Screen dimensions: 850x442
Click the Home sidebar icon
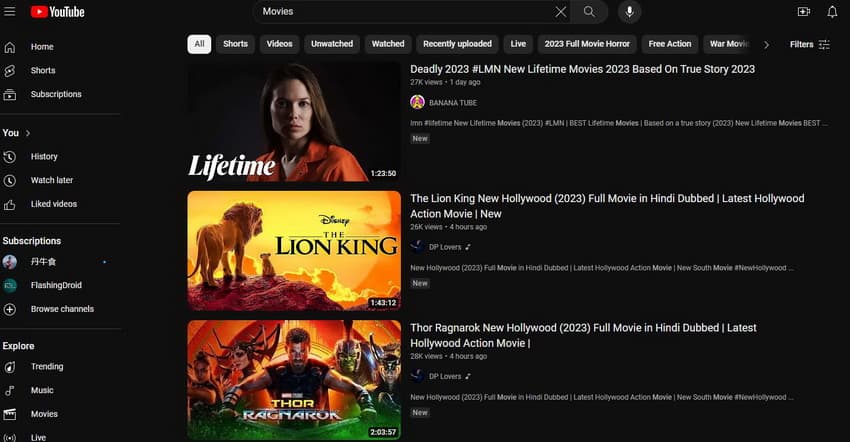10,47
